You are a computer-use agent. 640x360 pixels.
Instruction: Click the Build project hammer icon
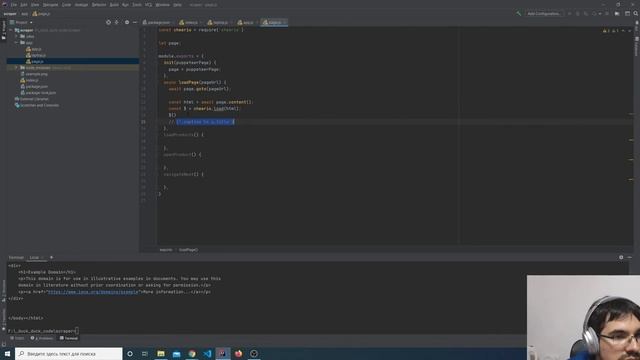518,13
